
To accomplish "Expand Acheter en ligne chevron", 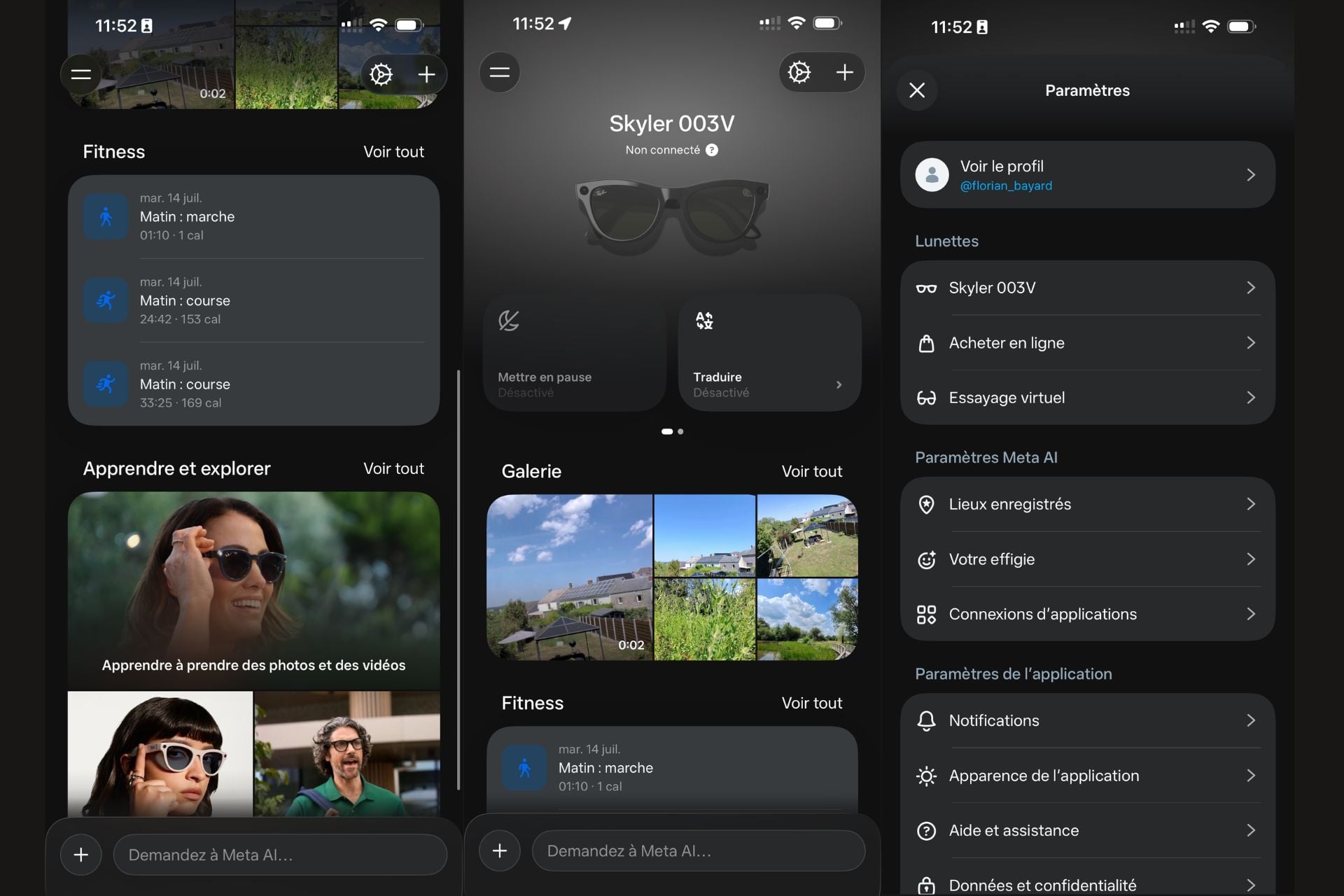I will pyautogui.click(x=1251, y=342).
